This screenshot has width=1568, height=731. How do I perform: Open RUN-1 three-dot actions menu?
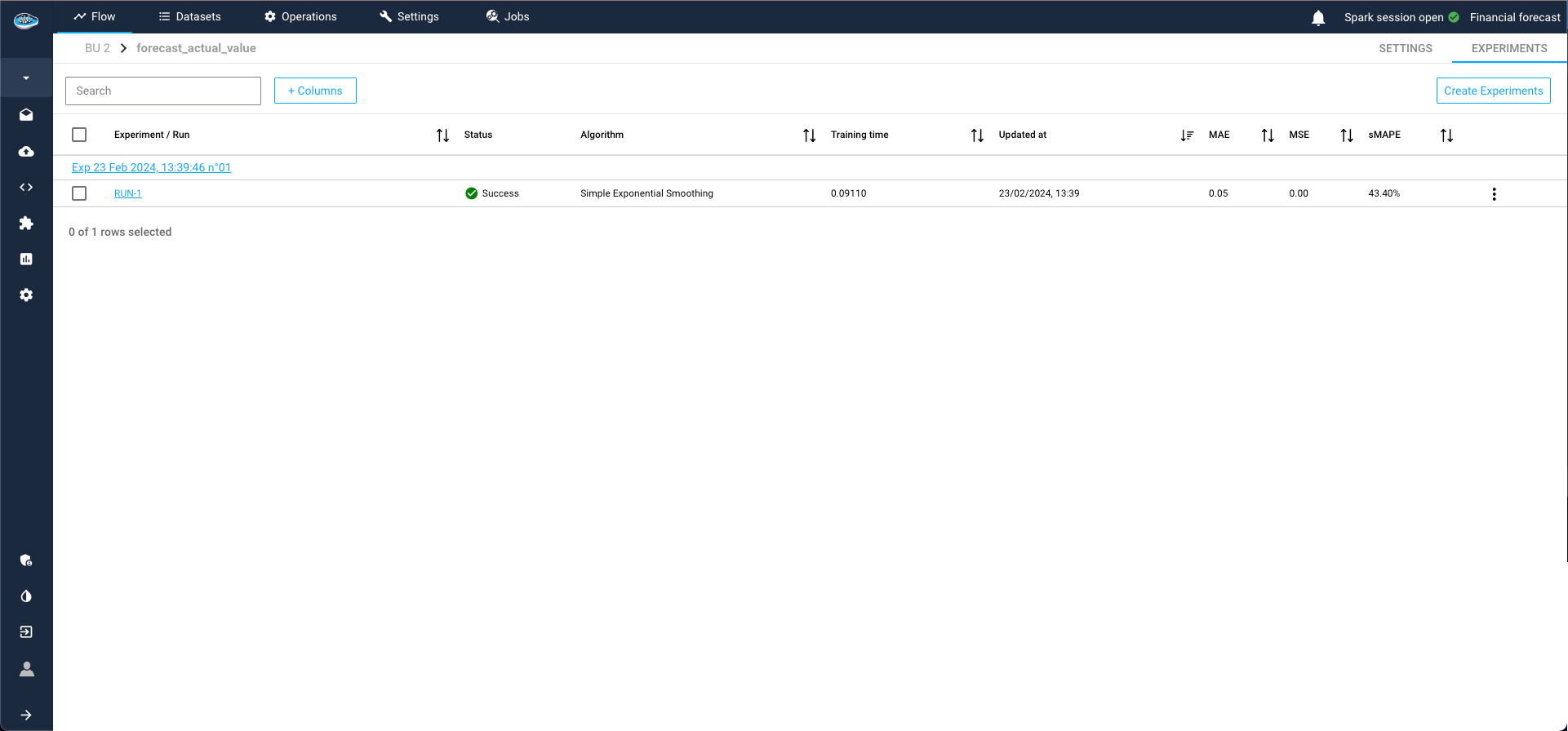(1494, 194)
